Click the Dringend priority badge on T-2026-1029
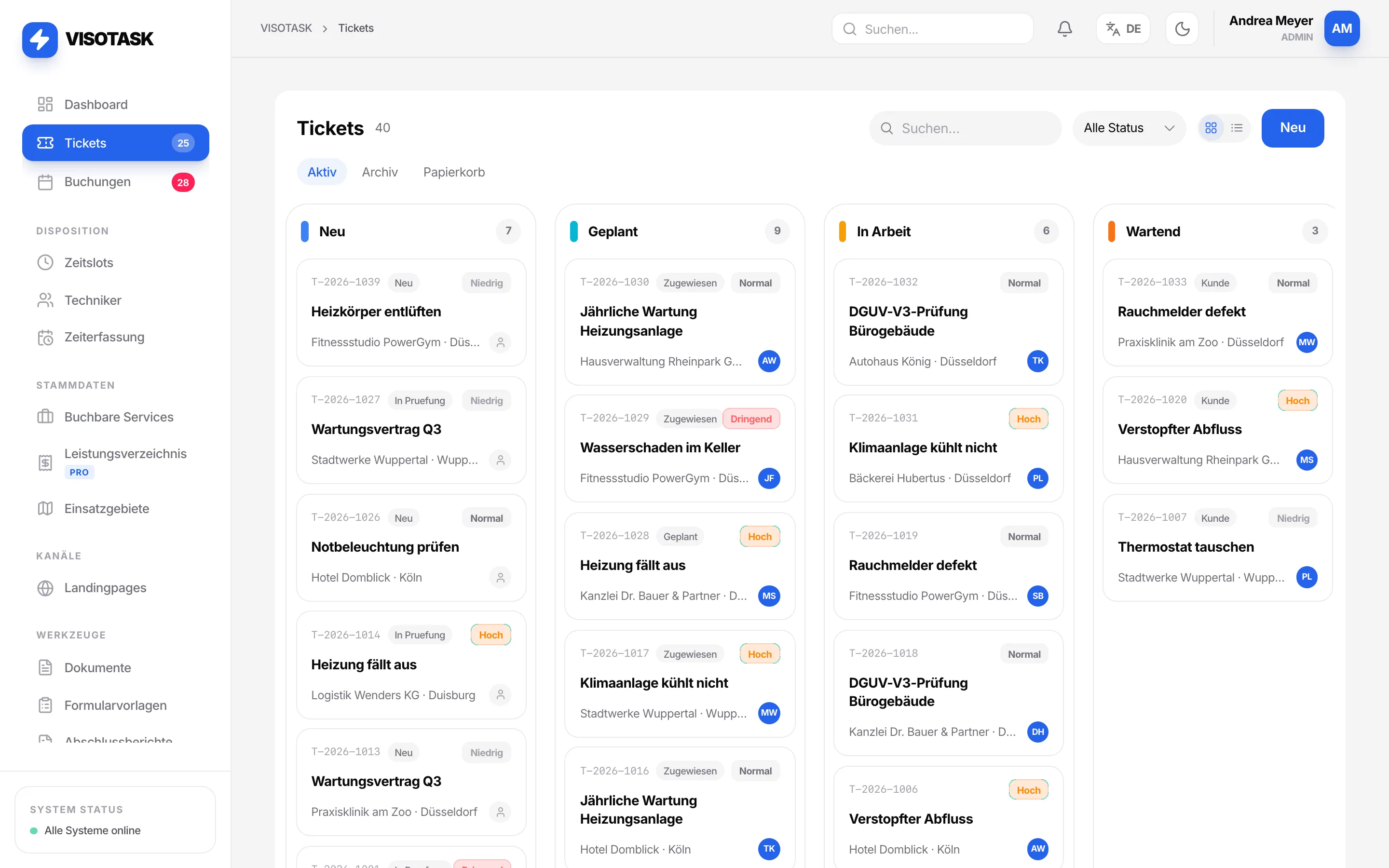The image size is (1389, 868). (x=751, y=419)
